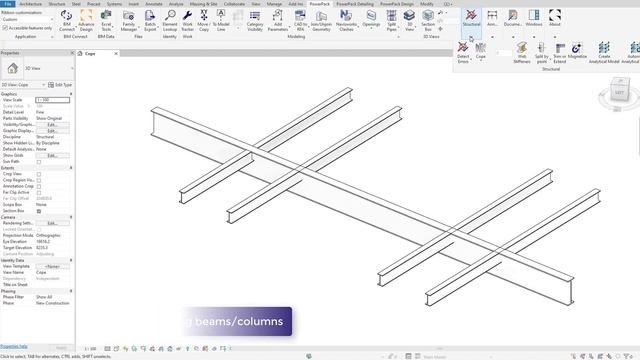Enable the Sun Path checkbox
The width and height of the screenshot is (640, 360).
39,162
